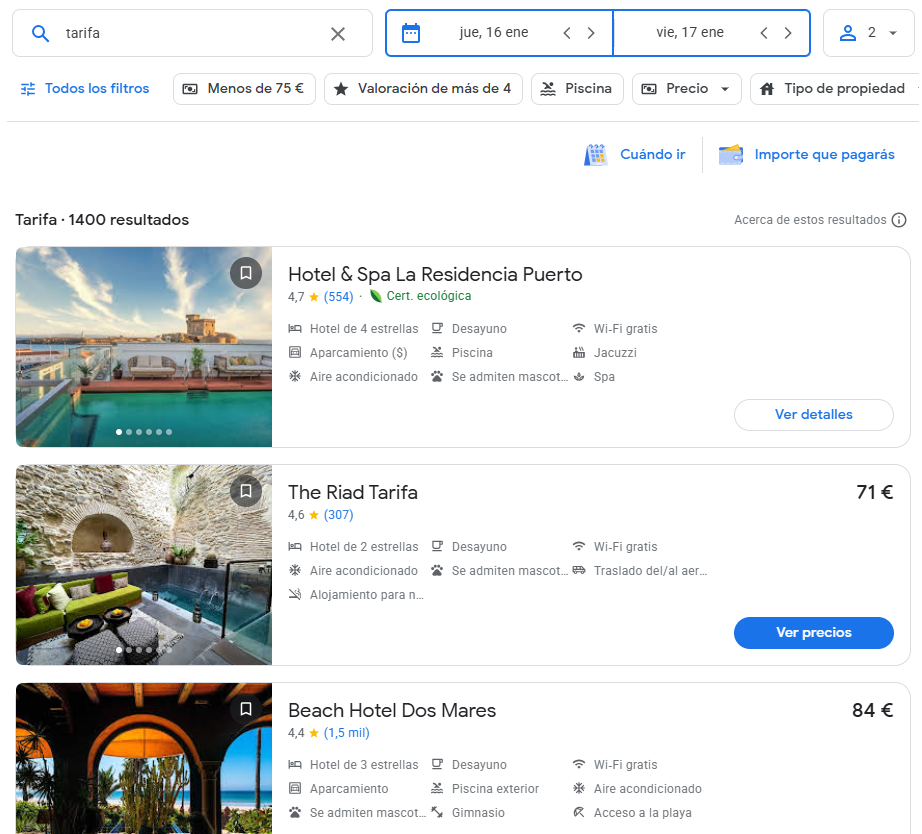922x834 pixels.
Task: Open the guests count dropdown
Action: [868, 33]
